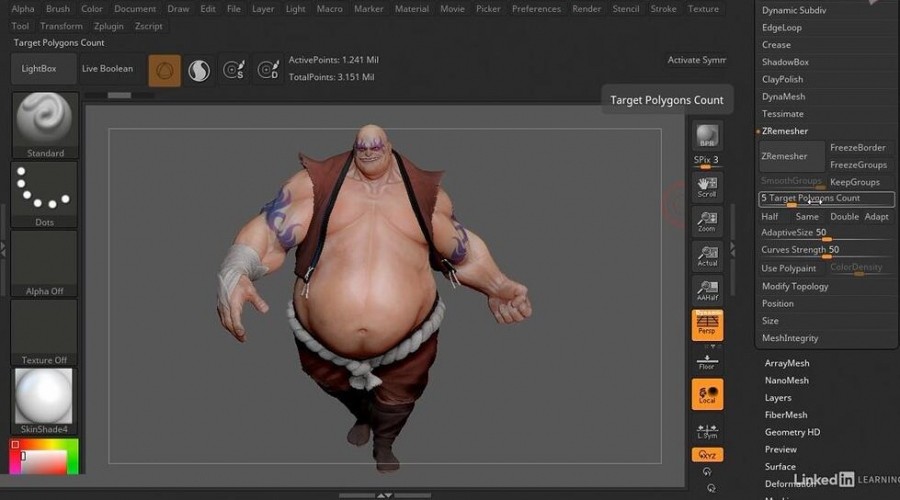Click the S gizmo icon
Screen dimensions: 900x500
point(234,71)
